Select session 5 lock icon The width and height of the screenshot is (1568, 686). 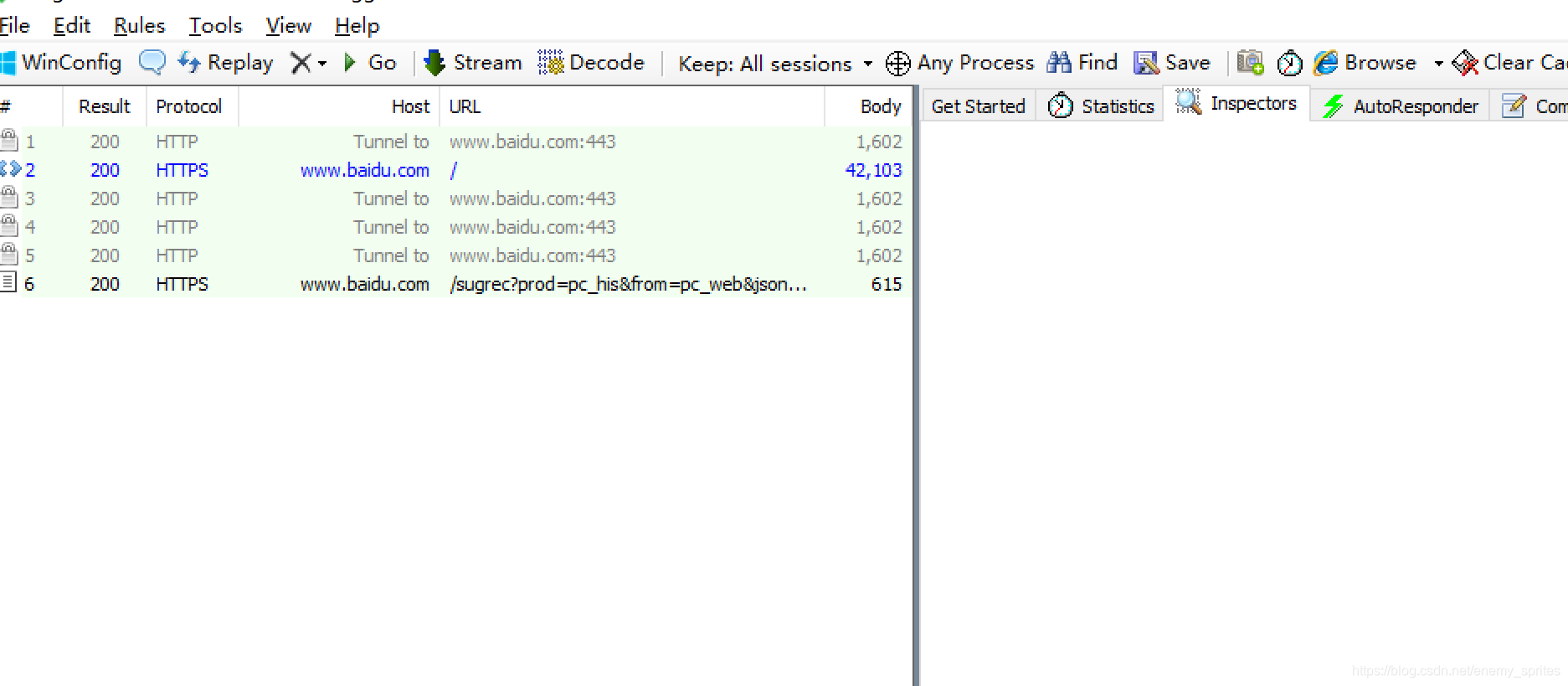tap(9, 254)
